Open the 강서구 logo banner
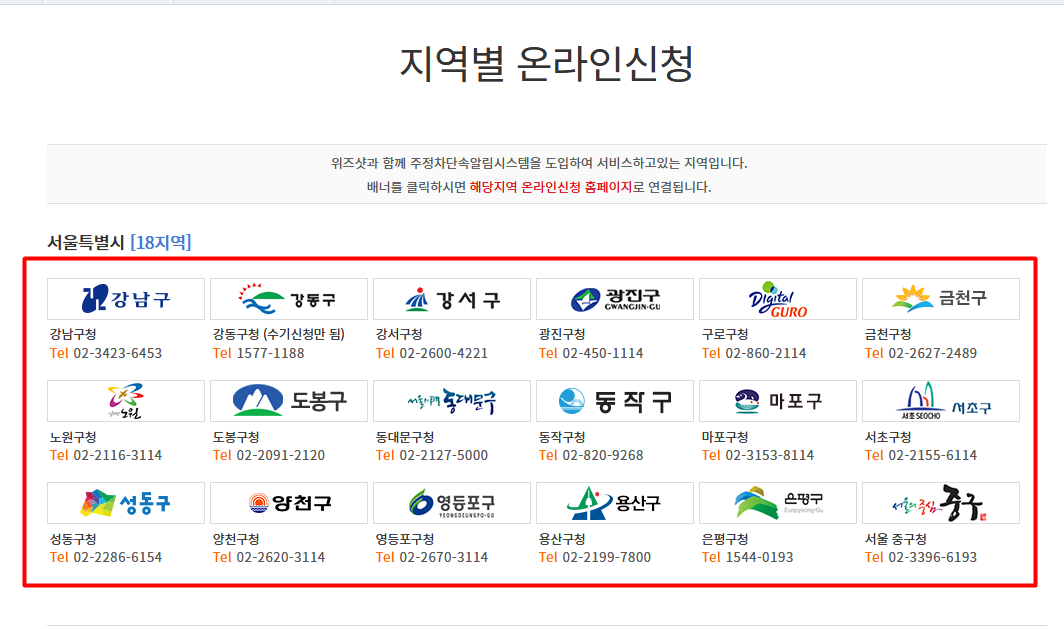Screen dimensions: 1064x629 (x=451, y=299)
